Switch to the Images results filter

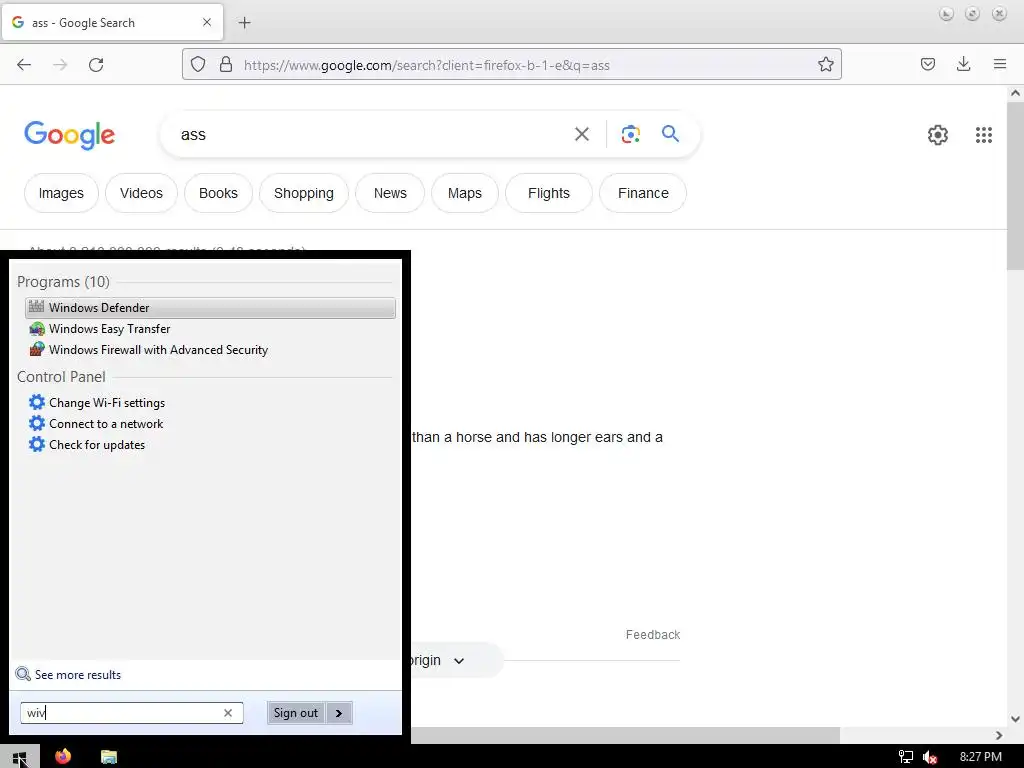click(x=61, y=193)
